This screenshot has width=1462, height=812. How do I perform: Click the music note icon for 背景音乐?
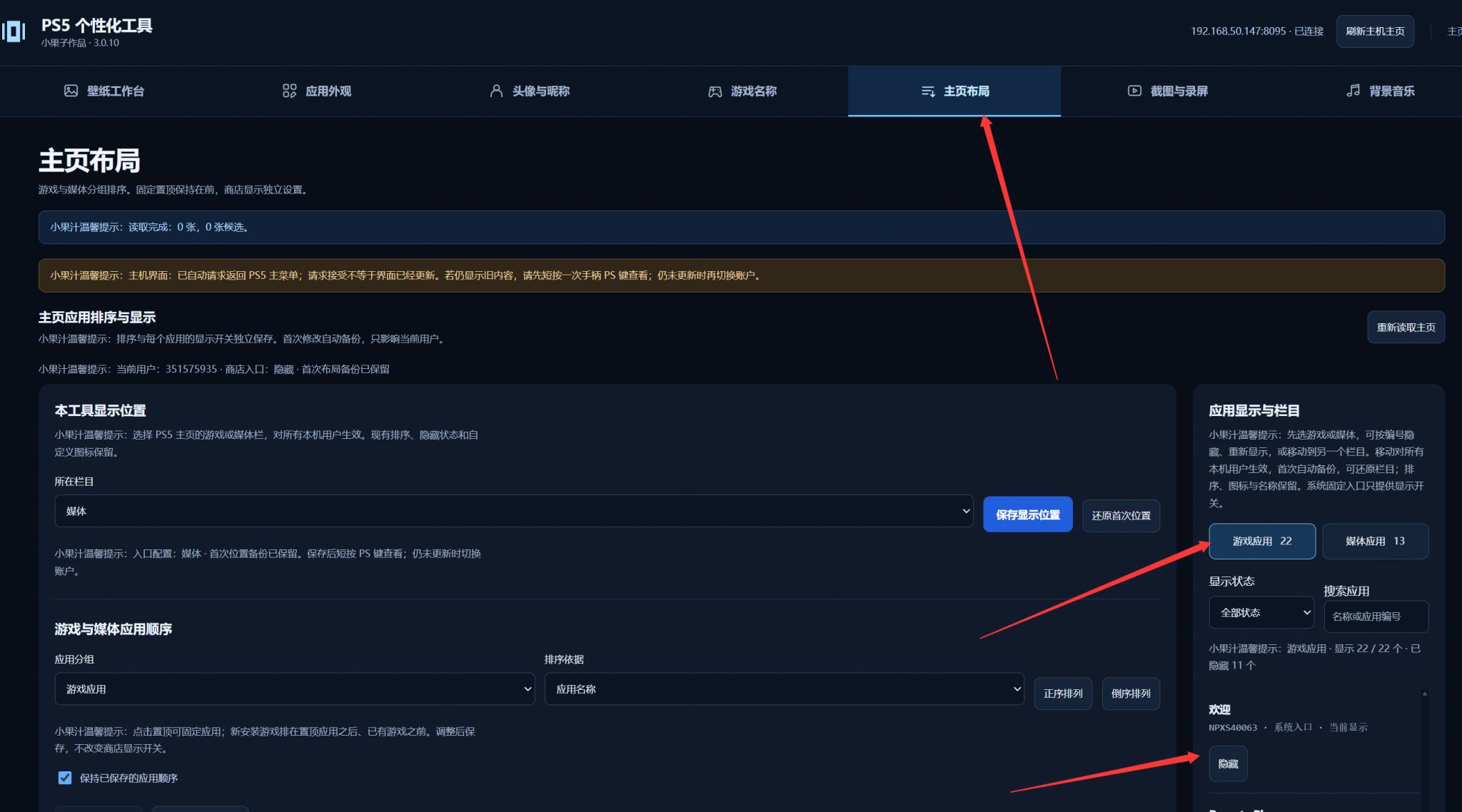[1353, 91]
